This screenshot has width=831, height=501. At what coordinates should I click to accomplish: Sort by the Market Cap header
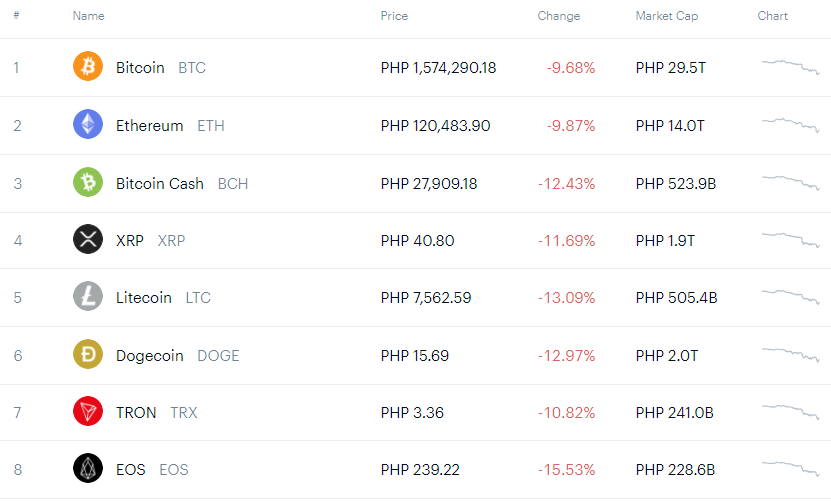click(x=667, y=16)
